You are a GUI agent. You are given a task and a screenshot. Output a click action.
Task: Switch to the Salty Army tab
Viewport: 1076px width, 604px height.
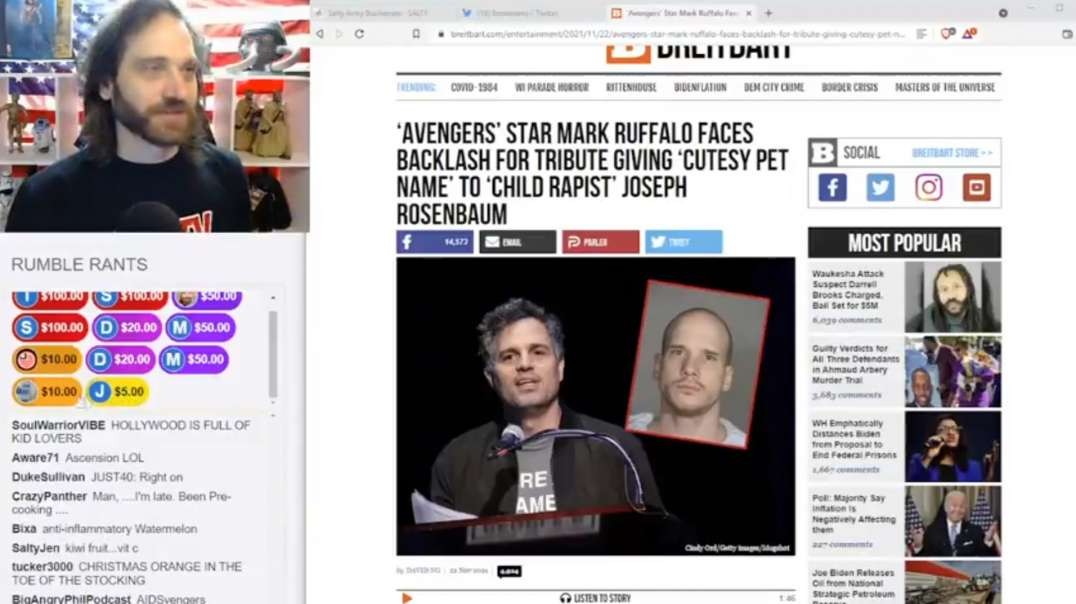pyautogui.click(x=376, y=13)
